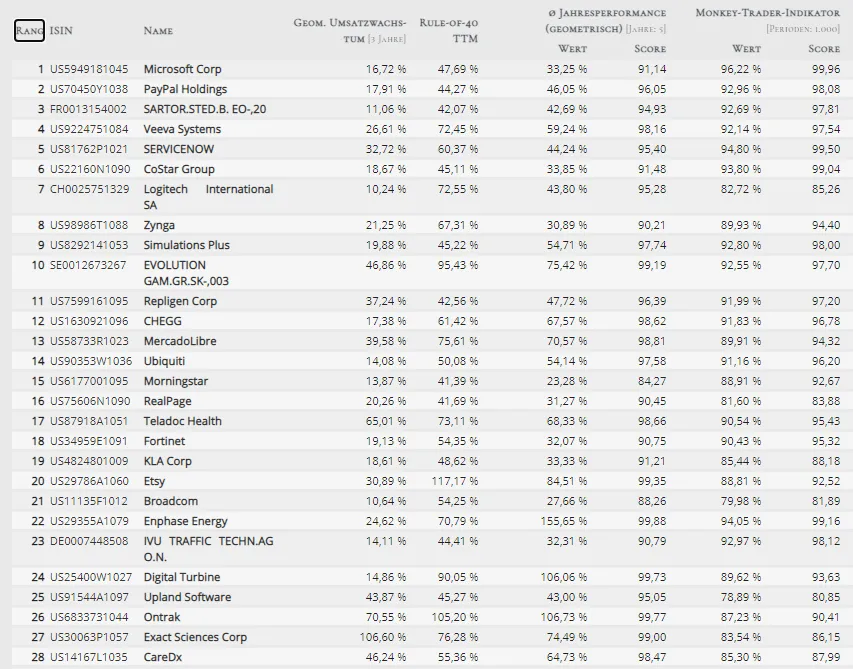
Task: Sort table by Name column header
Action: (158, 30)
